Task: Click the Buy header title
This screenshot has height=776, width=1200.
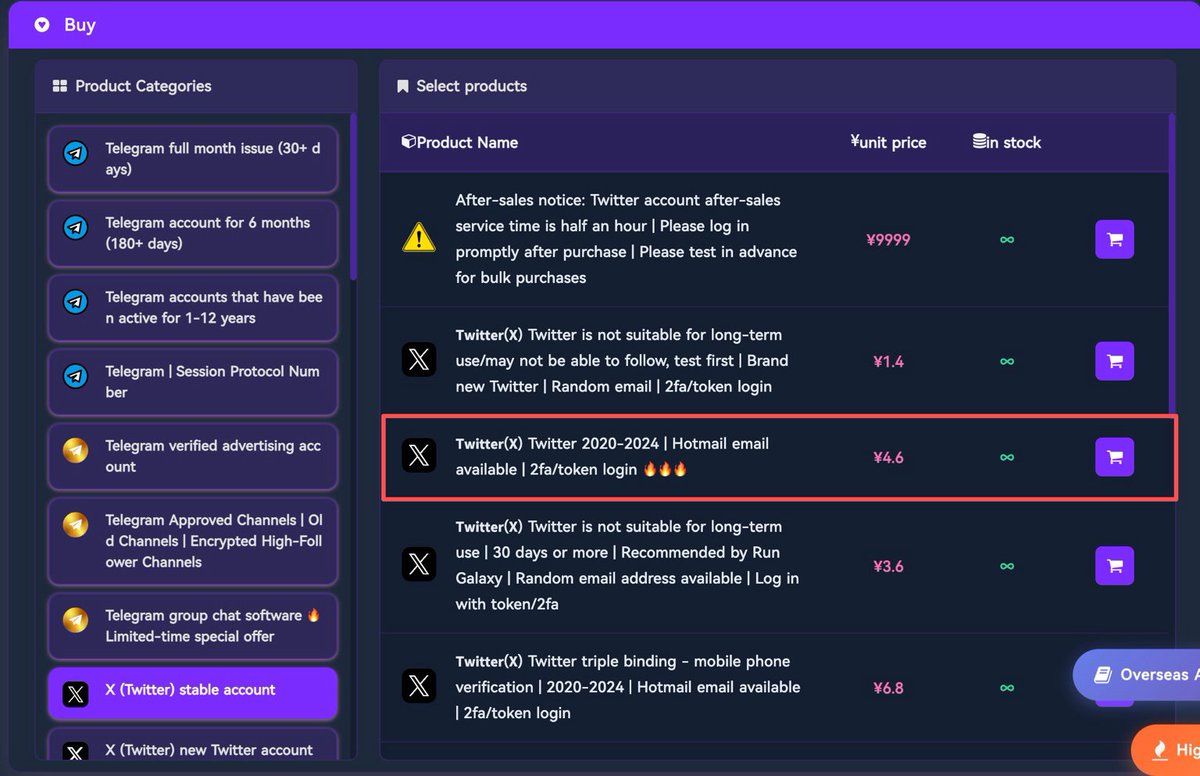Action: click(80, 25)
